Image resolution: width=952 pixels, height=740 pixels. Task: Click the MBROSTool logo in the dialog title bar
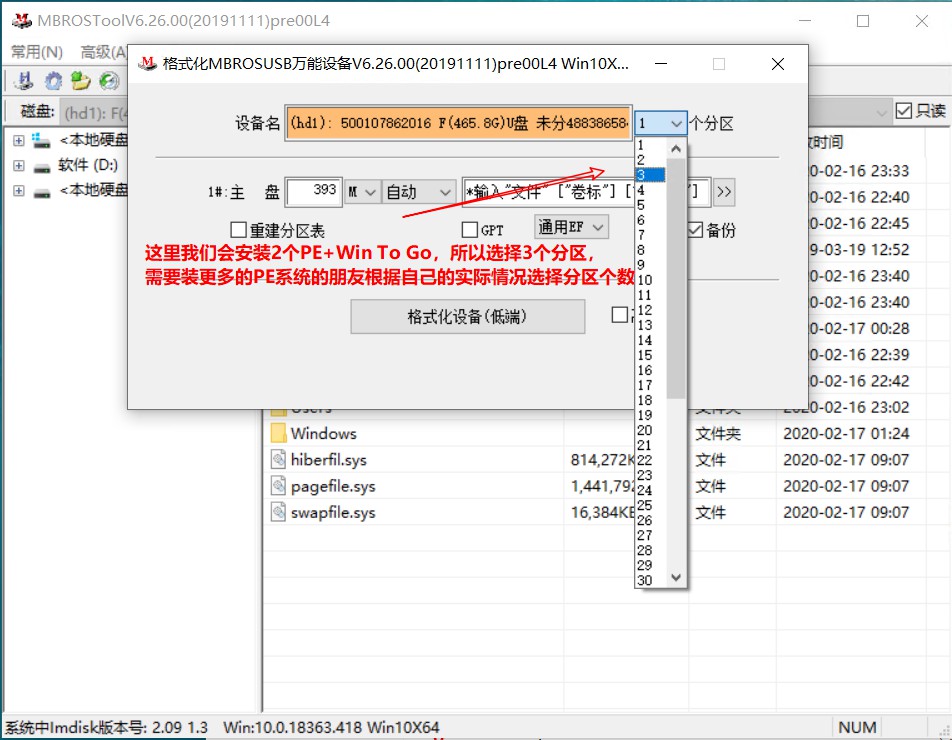144,63
